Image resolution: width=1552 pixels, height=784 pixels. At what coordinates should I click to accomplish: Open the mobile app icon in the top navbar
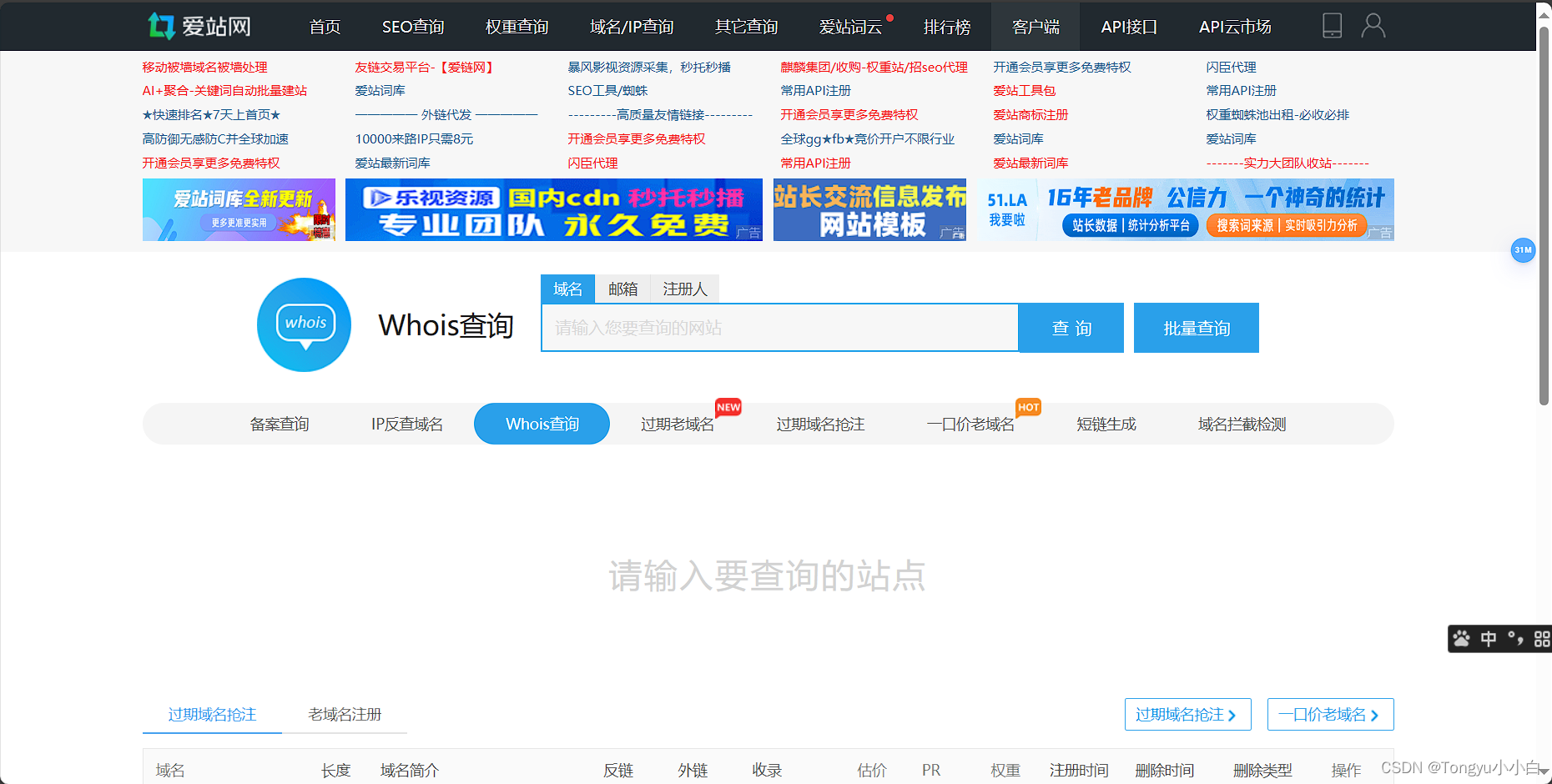1332,26
